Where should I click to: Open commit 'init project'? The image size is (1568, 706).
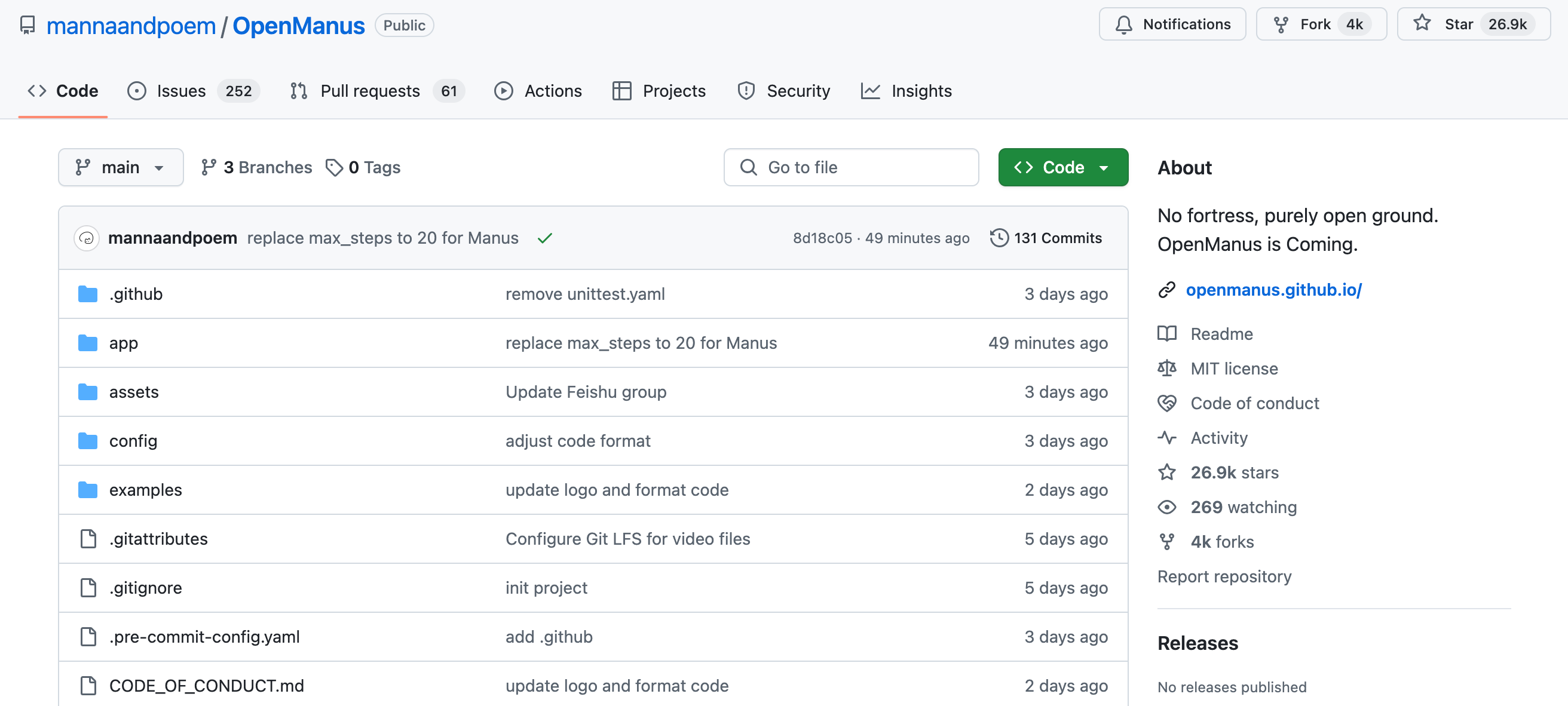(546, 588)
